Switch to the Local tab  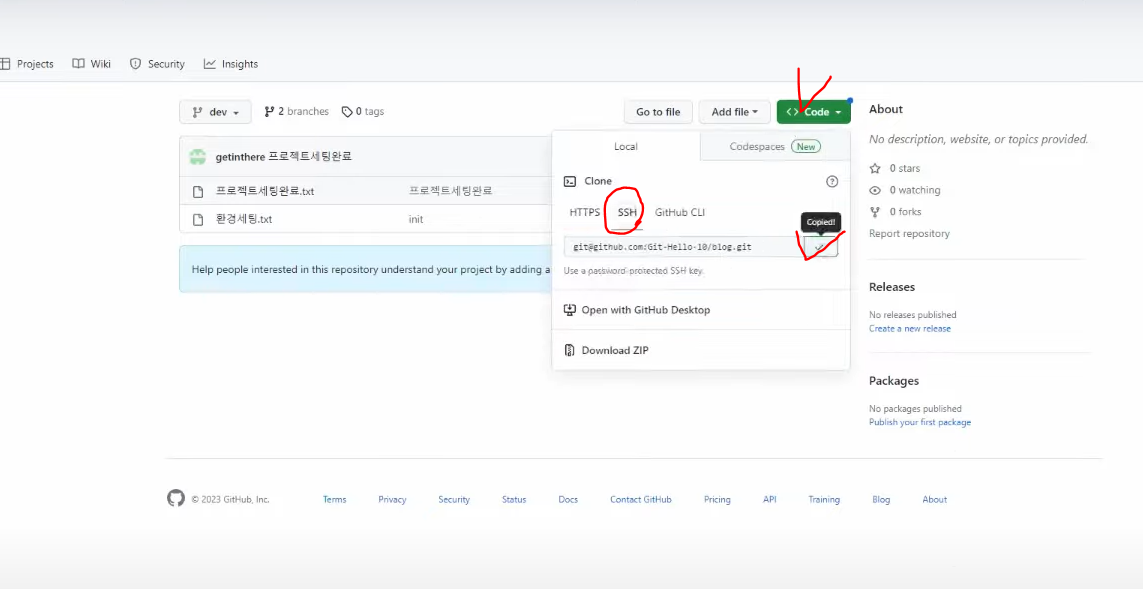[625, 147]
